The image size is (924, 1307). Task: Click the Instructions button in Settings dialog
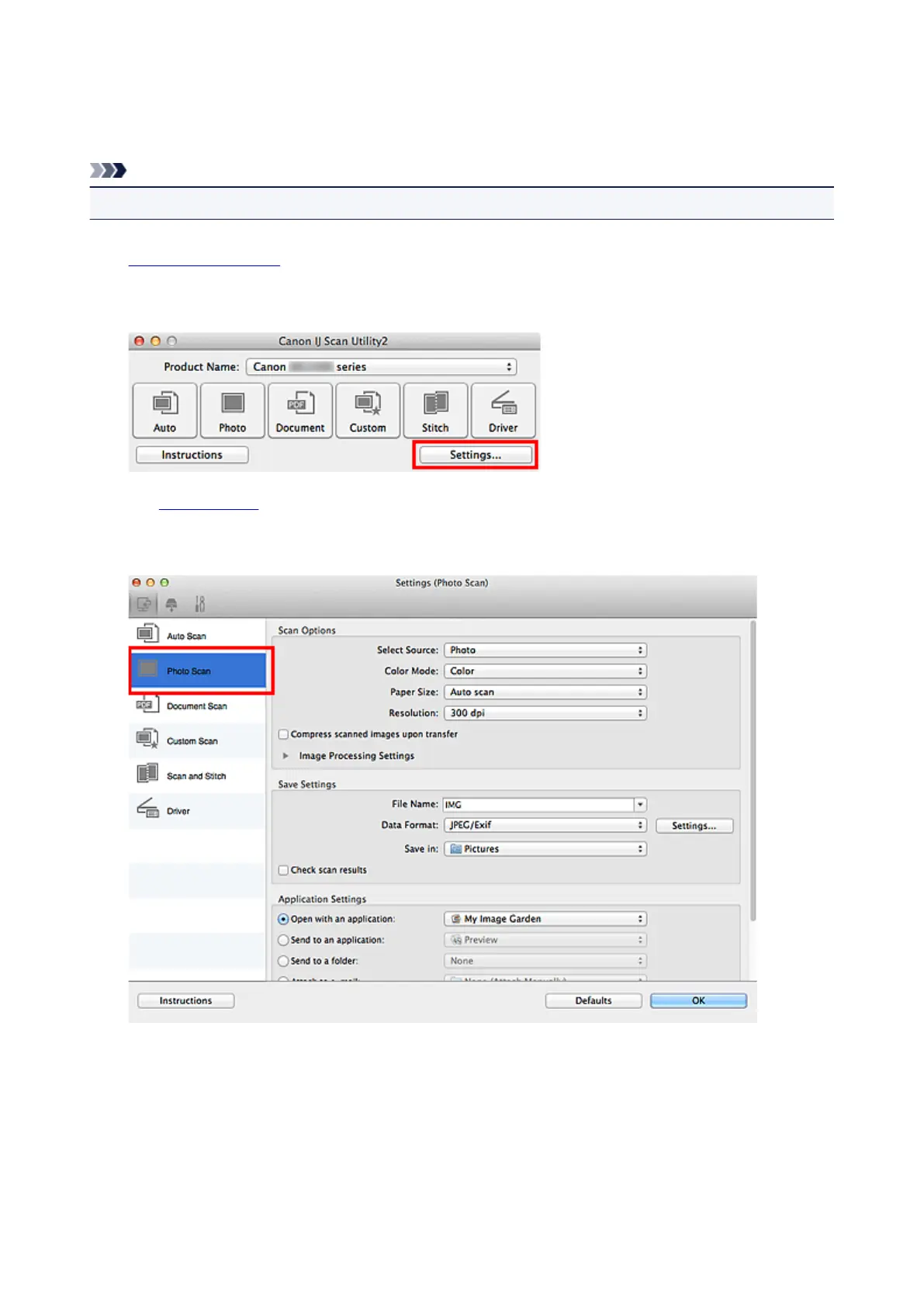coord(186,1001)
